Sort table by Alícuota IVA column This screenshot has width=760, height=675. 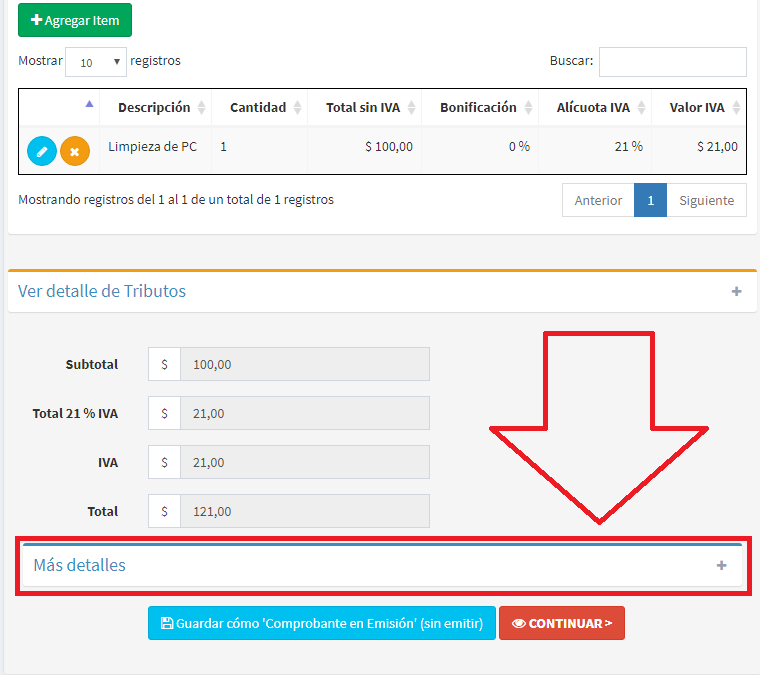click(595, 107)
